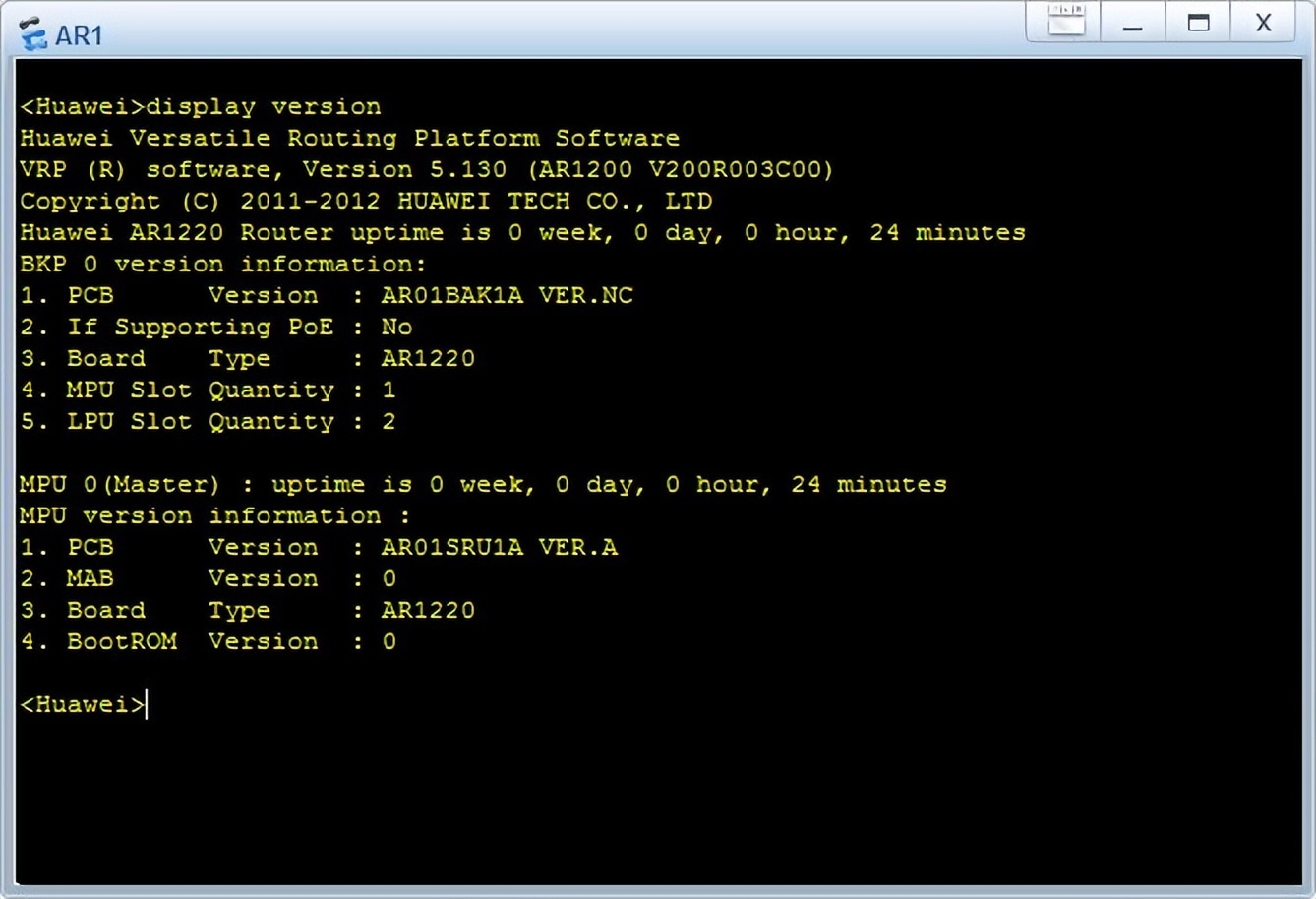This screenshot has height=899, width=1316.
Task: Click 'Huawei Versatile Routing Platform Software' line
Action: tap(349, 138)
